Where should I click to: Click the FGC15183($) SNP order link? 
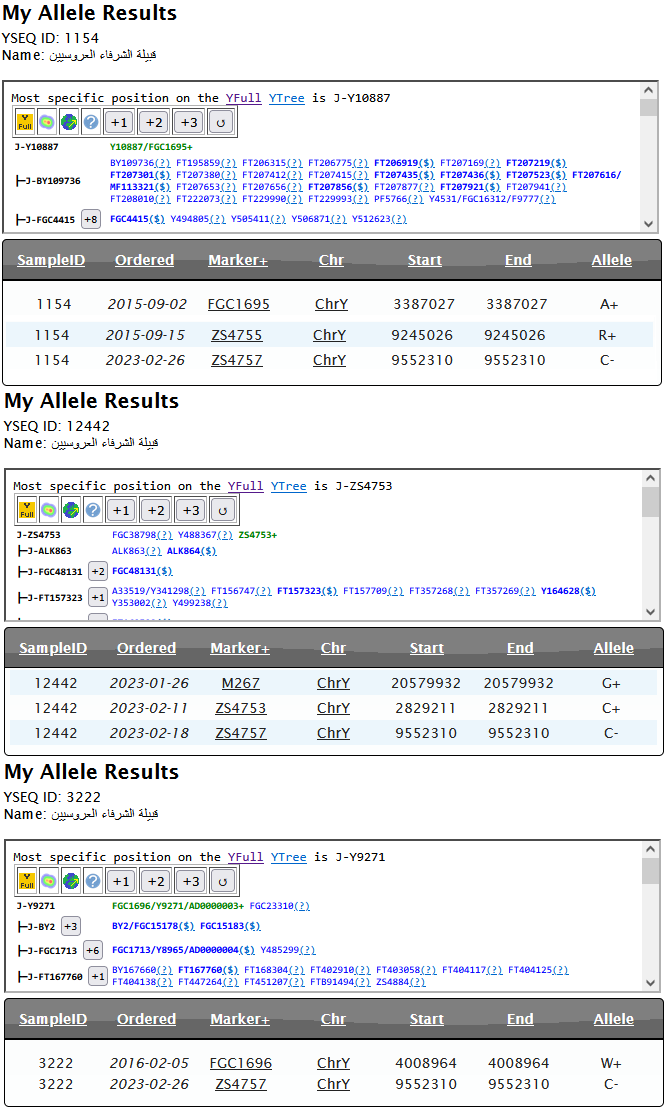click(230, 926)
